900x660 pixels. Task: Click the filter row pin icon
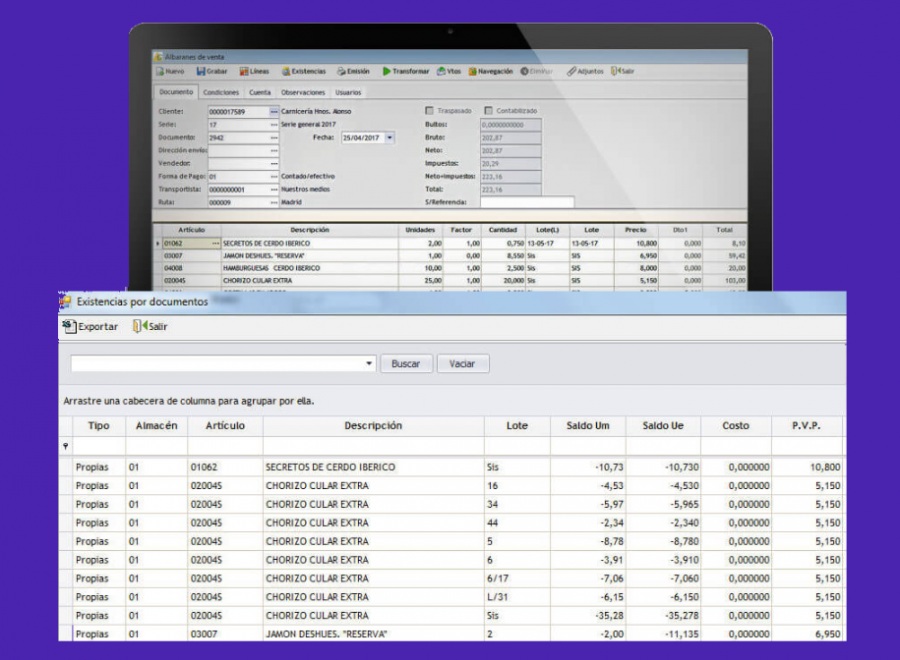point(65,446)
